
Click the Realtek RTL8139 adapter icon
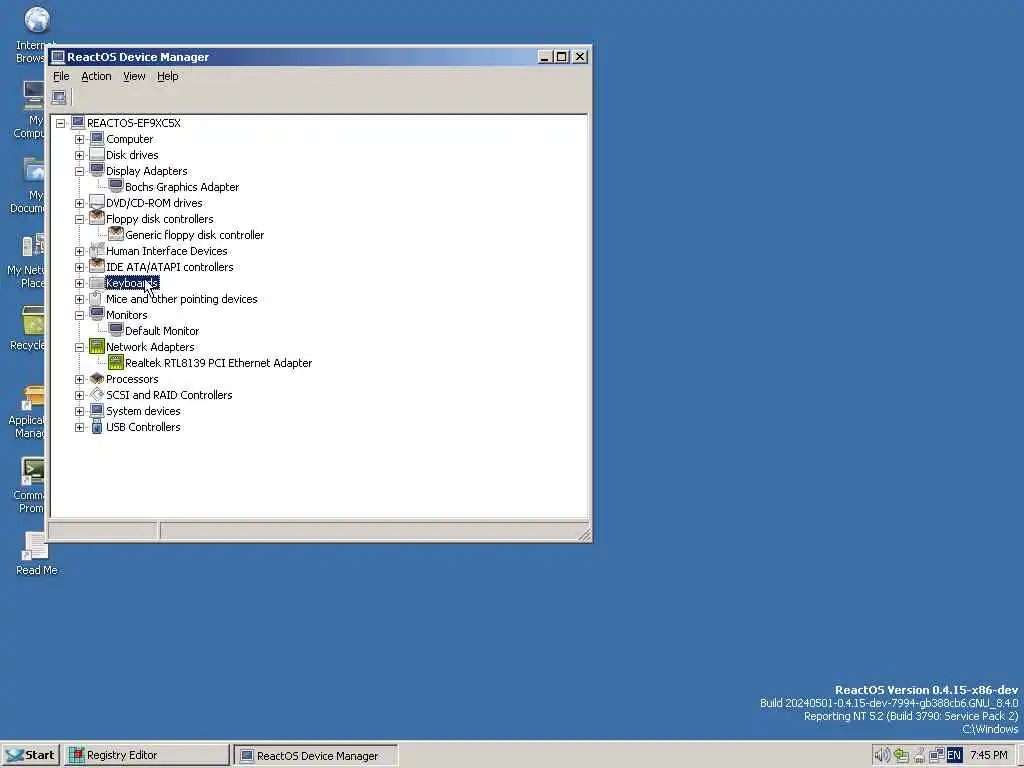(116, 362)
